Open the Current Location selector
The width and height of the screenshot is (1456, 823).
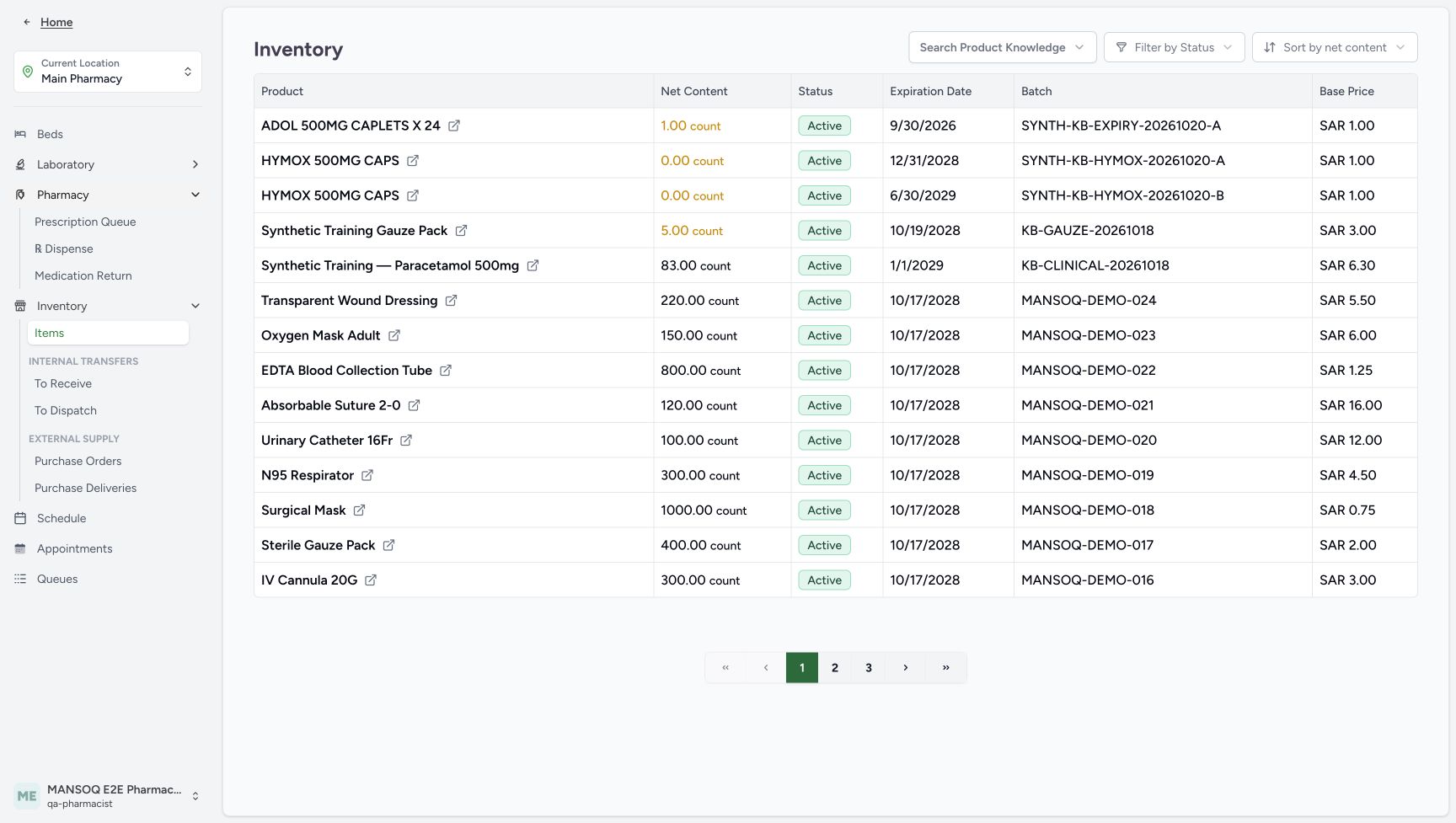tap(108, 72)
